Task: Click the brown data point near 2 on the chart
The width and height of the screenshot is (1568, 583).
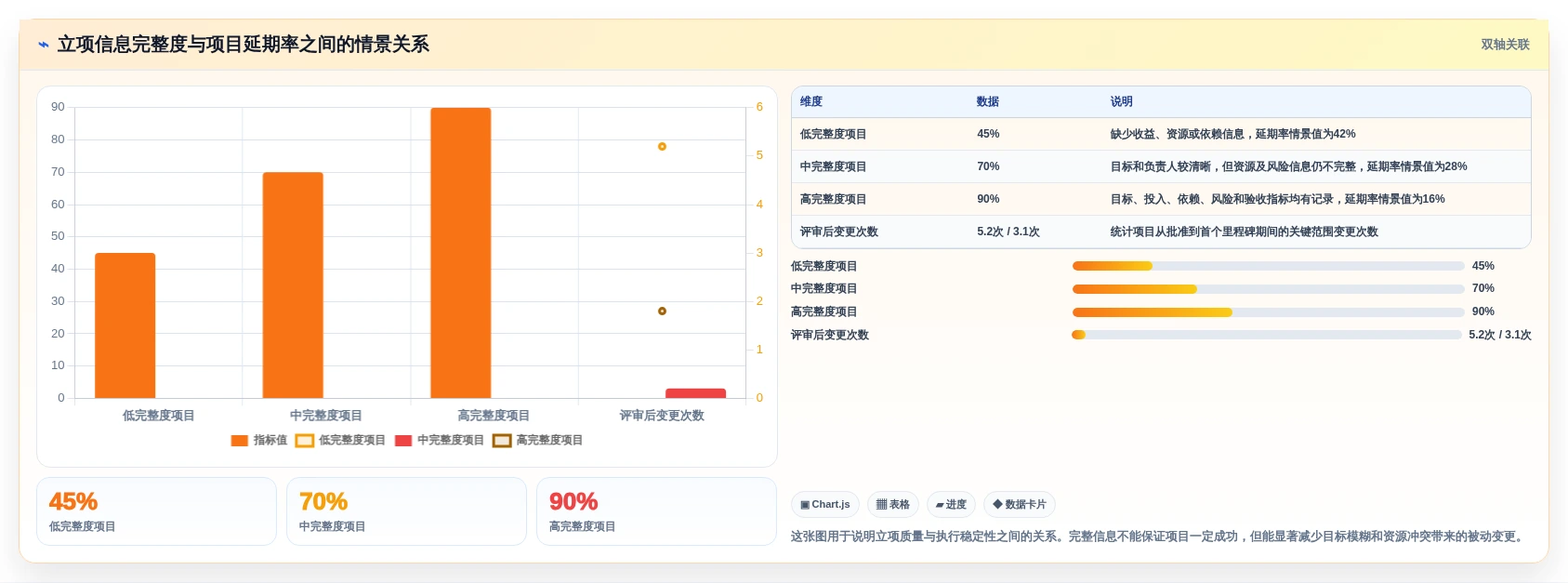Action: (x=662, y=311)
